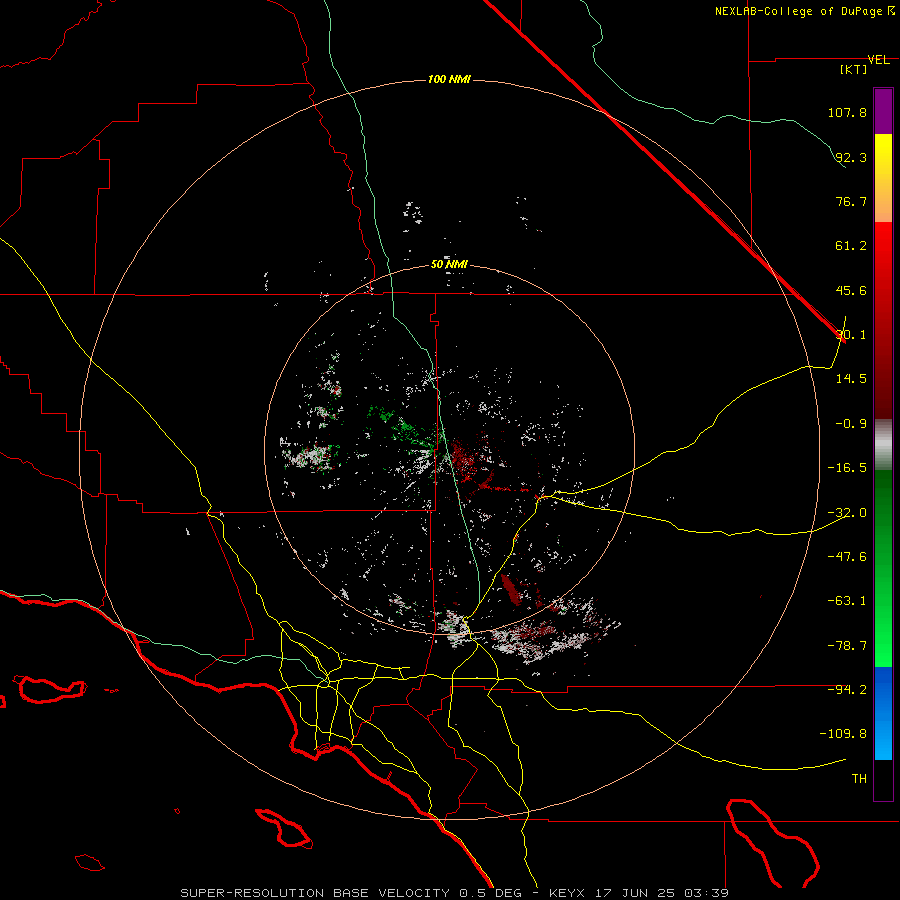The height and width of the screenshot is (900, 900).
Task: Click the 45.6 legend value
Action: pyautogui.click(x=851, y=290)
